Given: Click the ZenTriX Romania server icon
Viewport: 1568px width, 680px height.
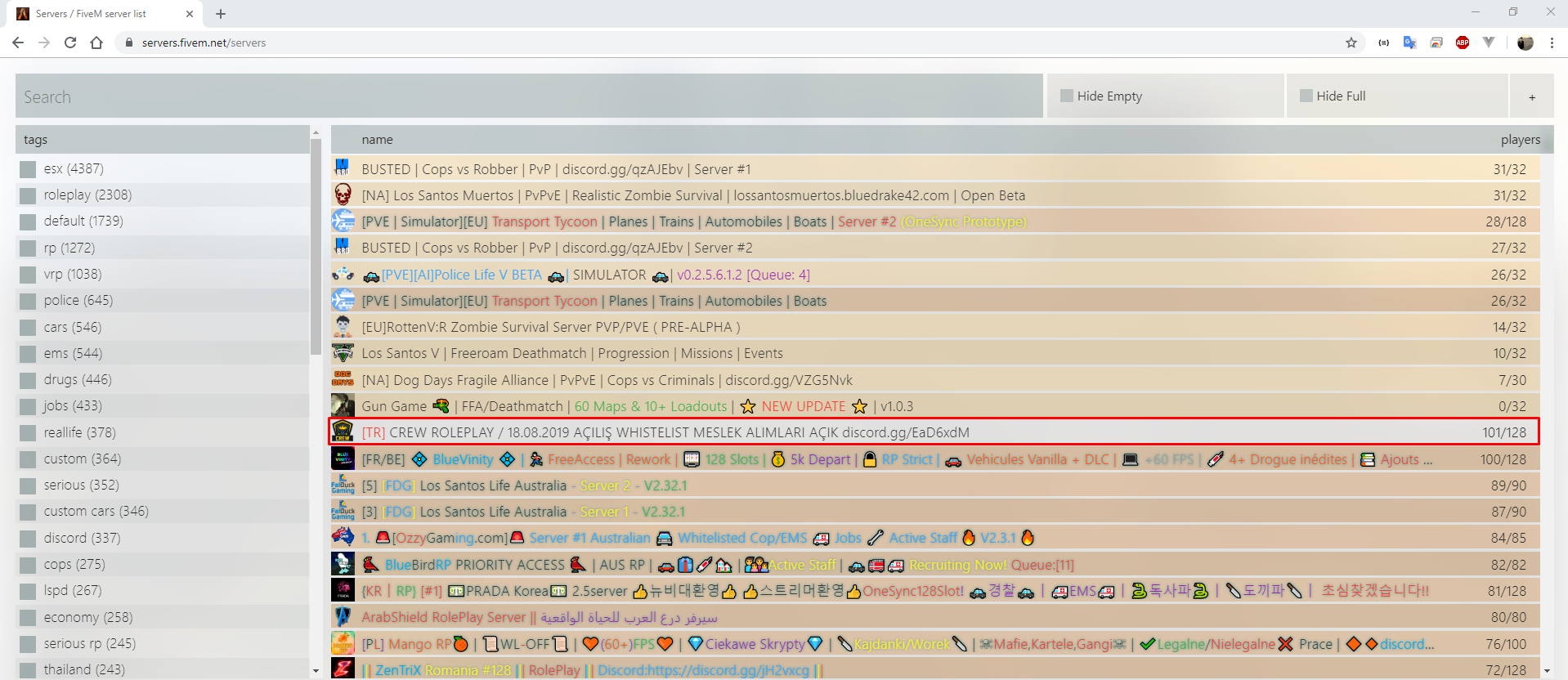Looking at the screenshot, I should [x=343, y=669].
